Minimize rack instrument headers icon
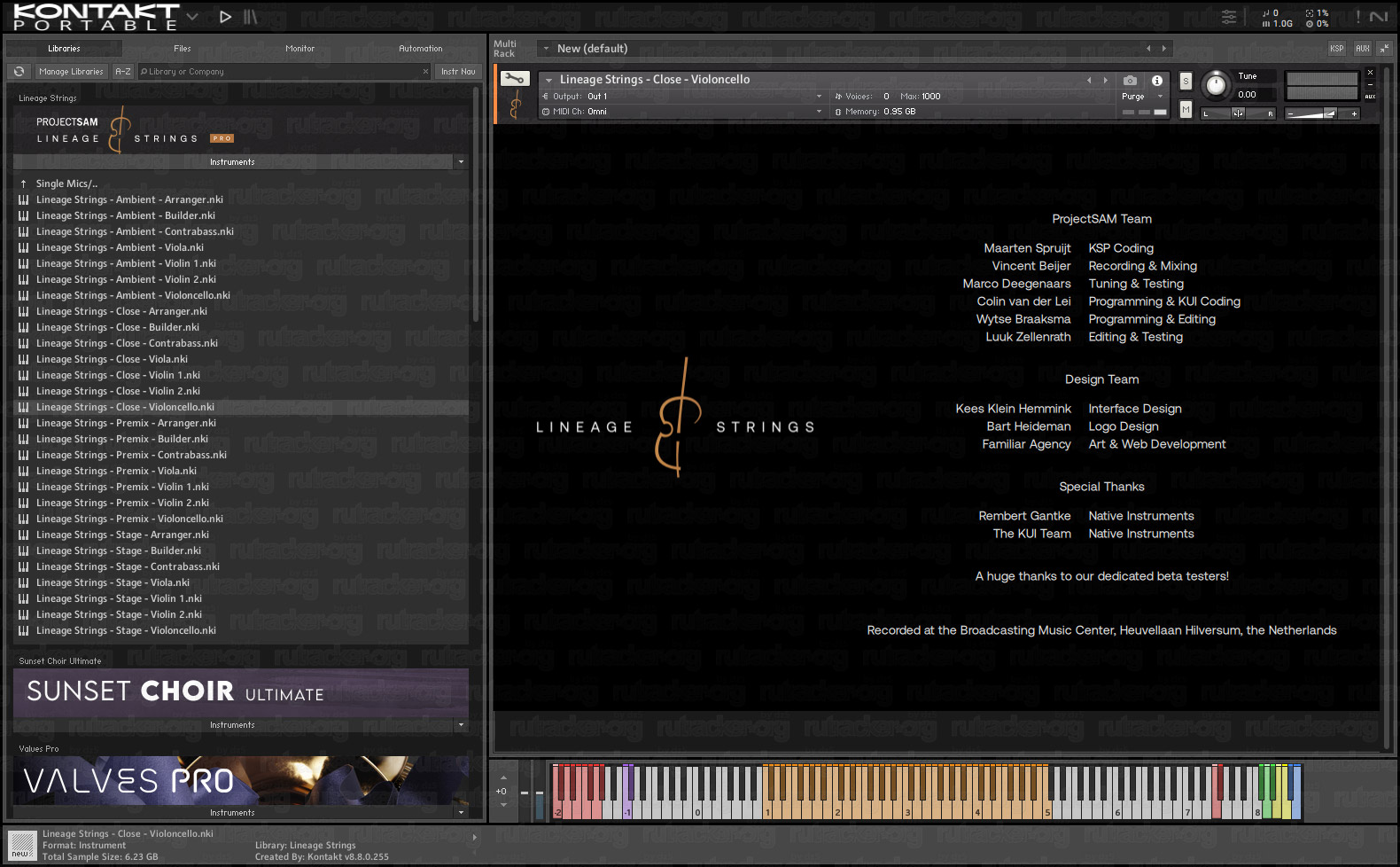Screen dimensions: 1400x867 click(1385, 48)
